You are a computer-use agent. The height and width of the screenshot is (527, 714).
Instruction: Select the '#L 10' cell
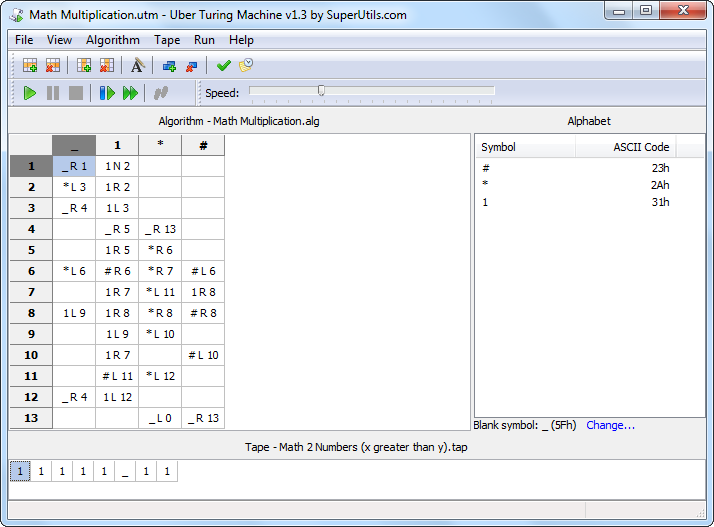pyautogui.click(x=203, y=355)
